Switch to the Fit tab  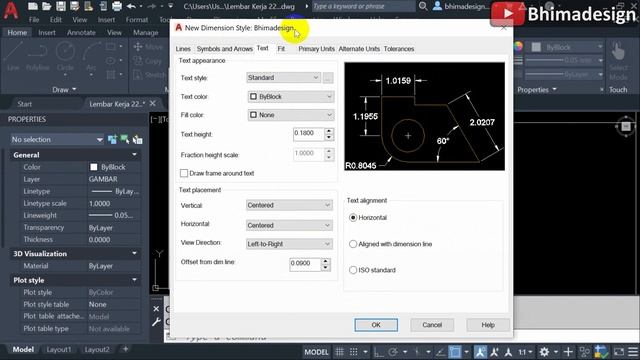281,49
